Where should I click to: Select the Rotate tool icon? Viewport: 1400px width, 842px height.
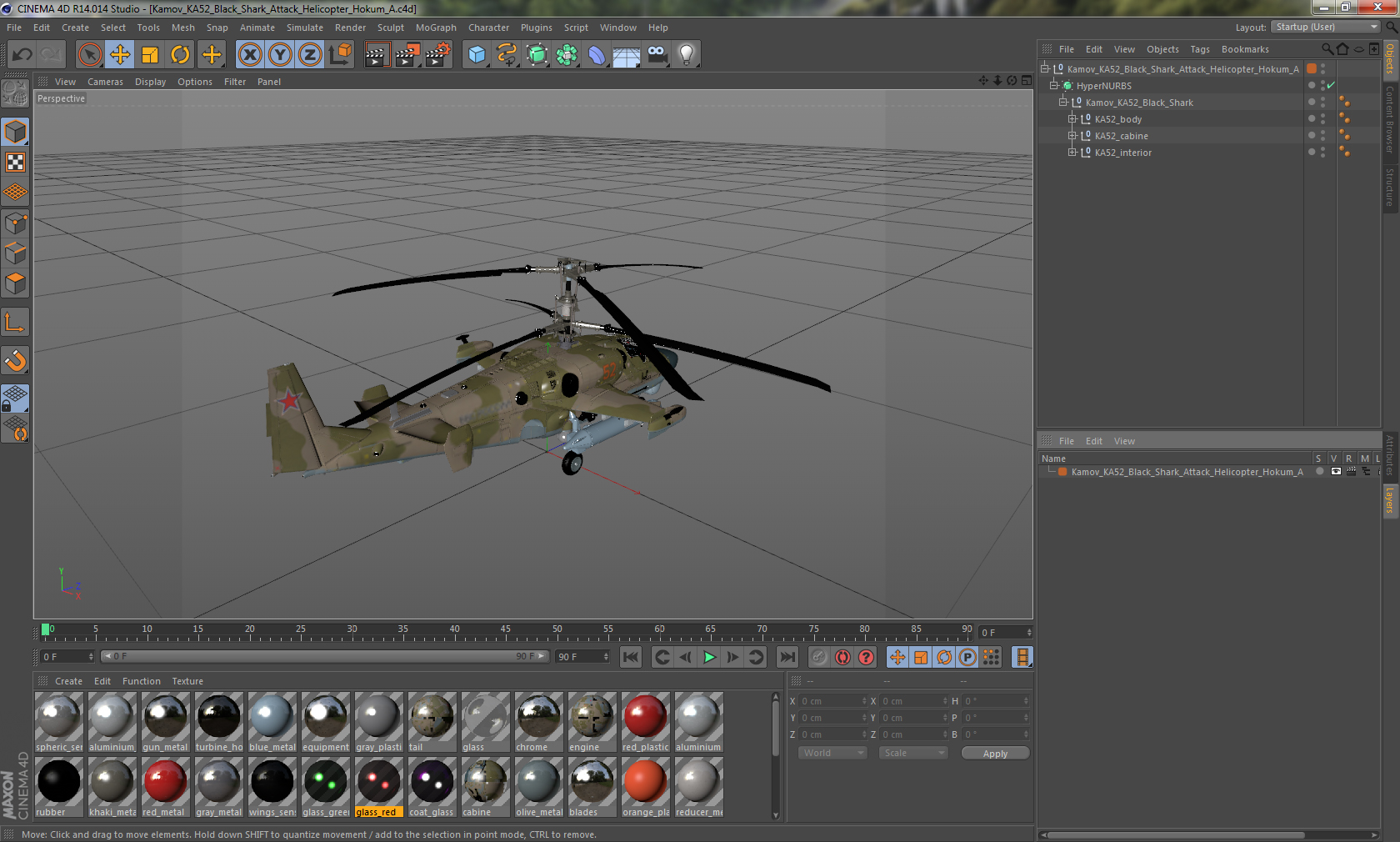(x=180, y=55)
